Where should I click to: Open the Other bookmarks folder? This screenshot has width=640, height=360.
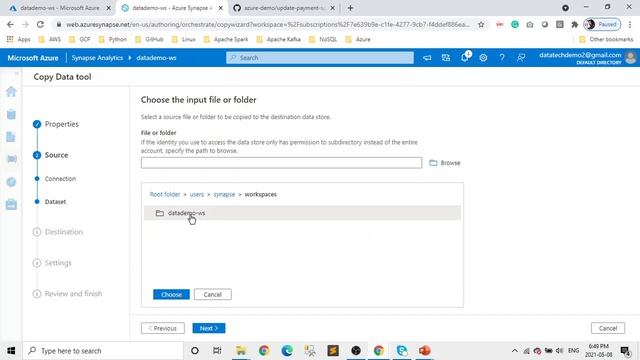[x=606, y=40]
